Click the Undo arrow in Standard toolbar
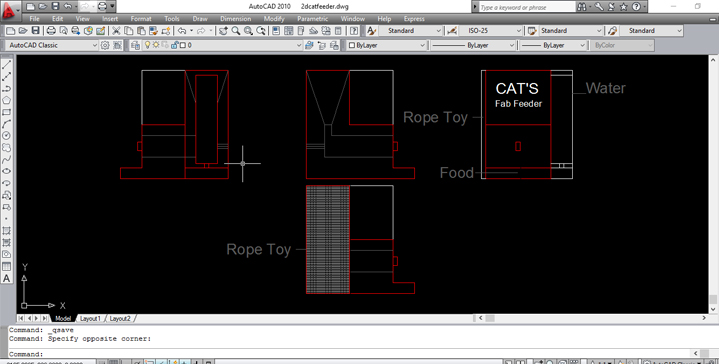 pyautogui.click(x=182, y=31)
